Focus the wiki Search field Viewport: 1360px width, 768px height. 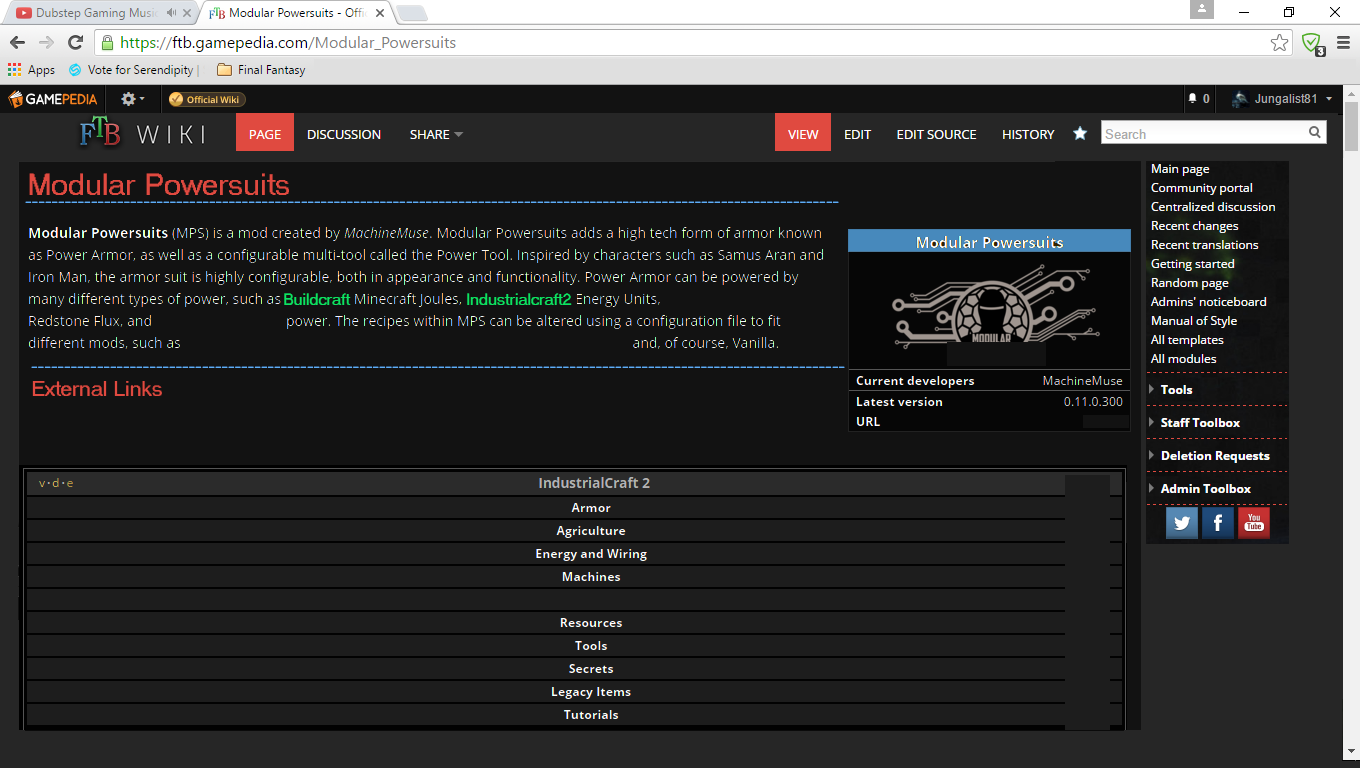(x=1203, y=133)
